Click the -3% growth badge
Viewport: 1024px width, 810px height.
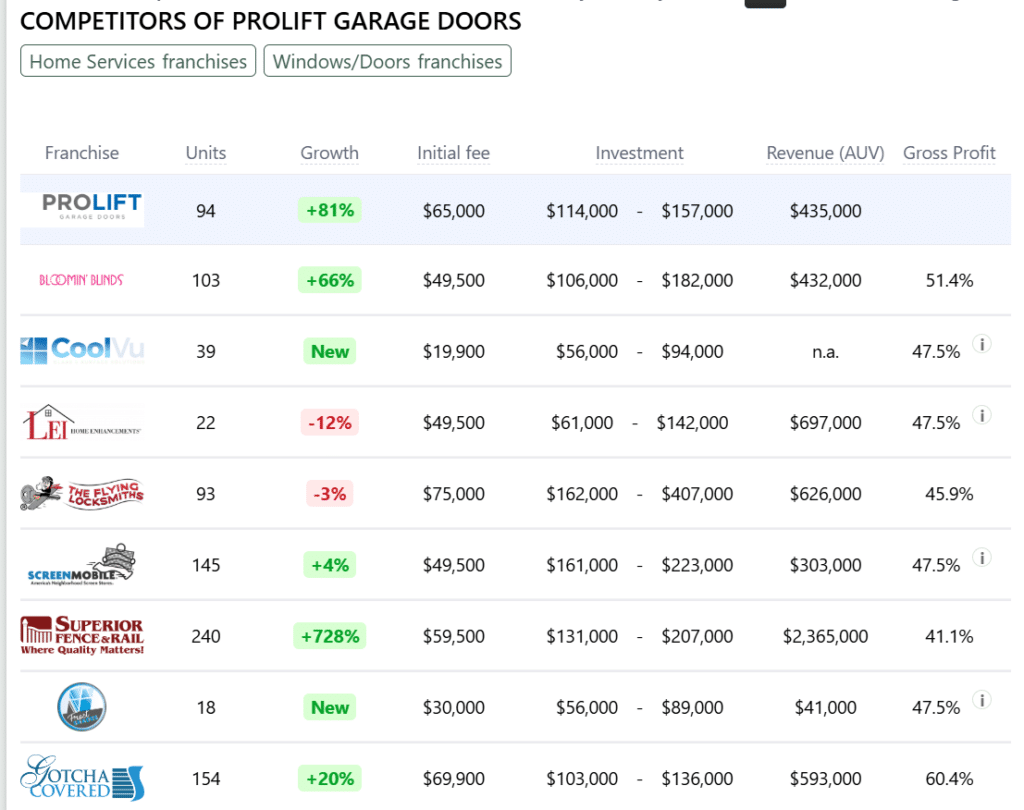pyautogui.click(x=330, y=494)
